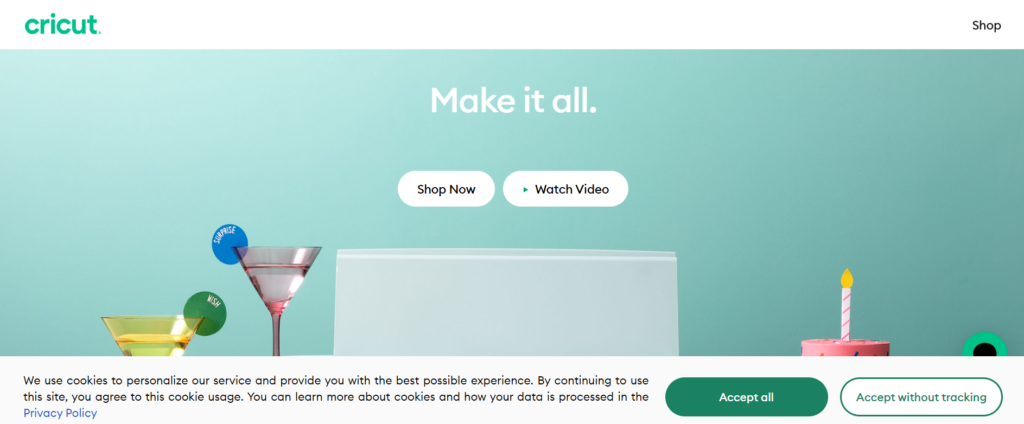Click the Shop Now button
The image size is (1024, 424).
(446, 189)
